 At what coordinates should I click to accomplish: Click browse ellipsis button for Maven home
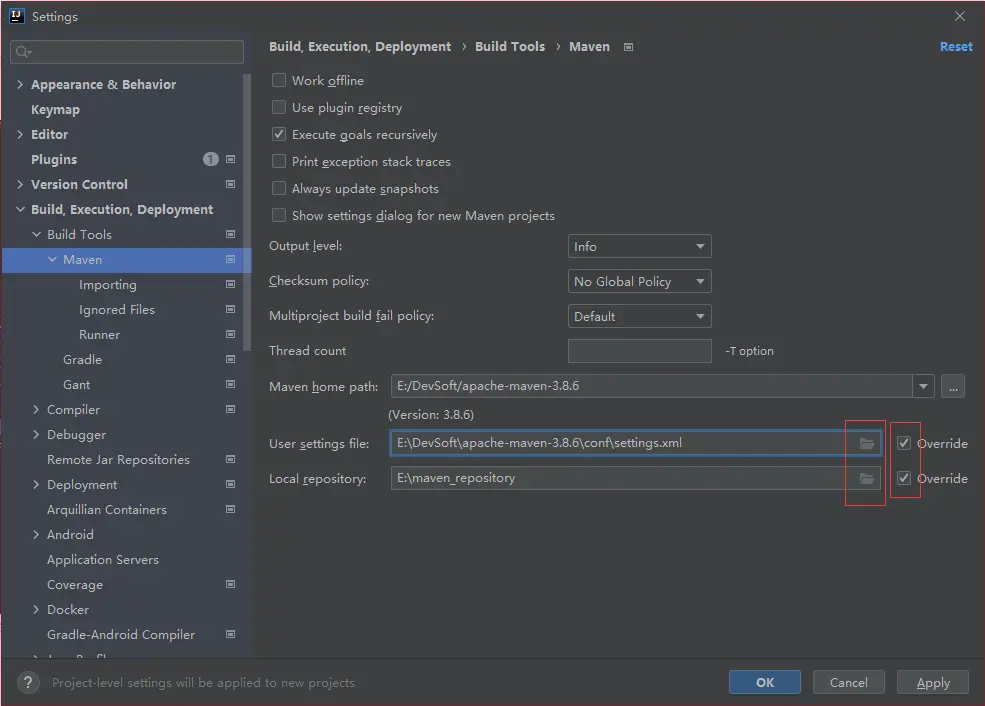pyautogui.click(x=952, y=386)
